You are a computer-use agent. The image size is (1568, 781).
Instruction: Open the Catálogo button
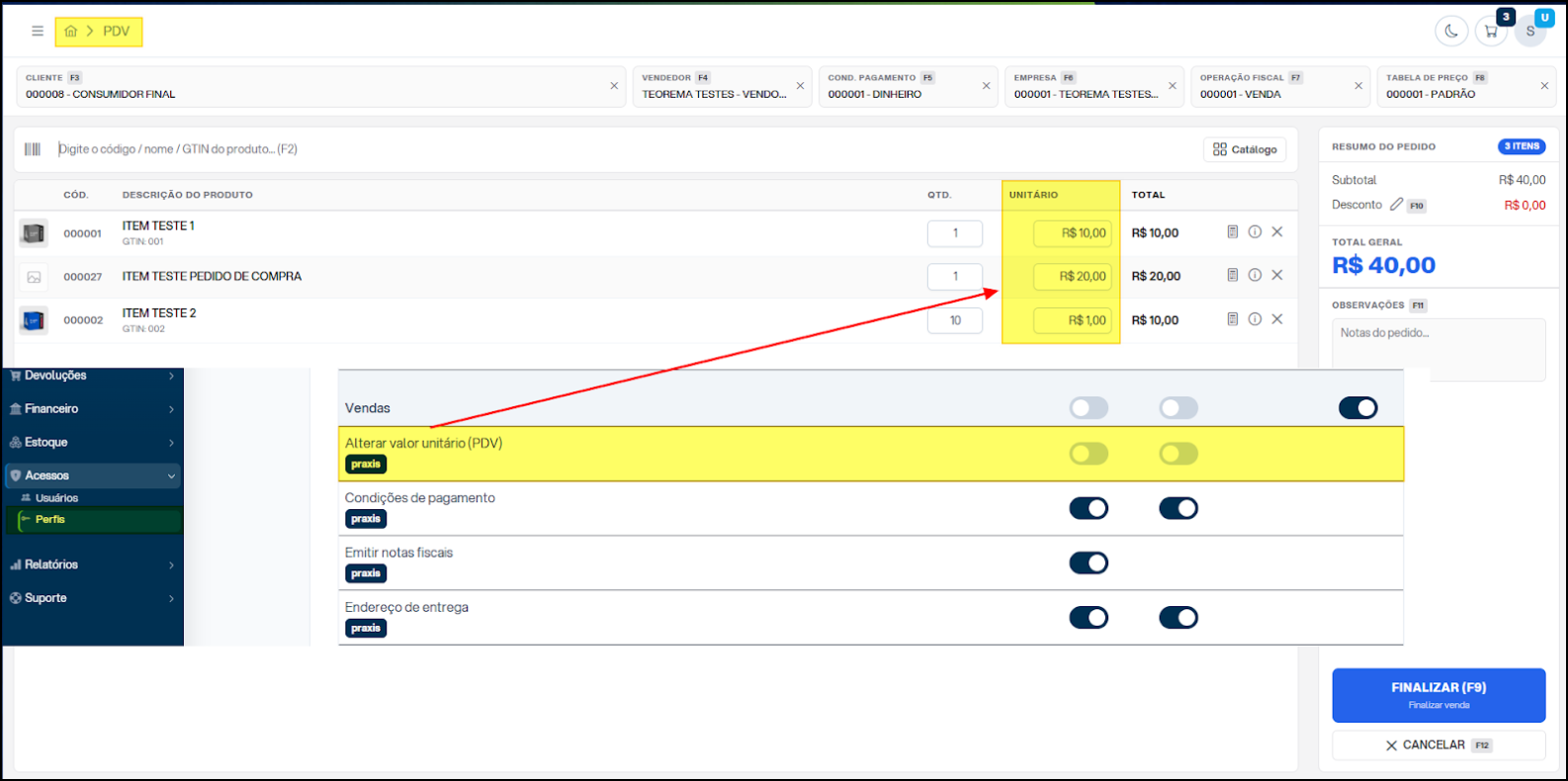pos(1245,149)
